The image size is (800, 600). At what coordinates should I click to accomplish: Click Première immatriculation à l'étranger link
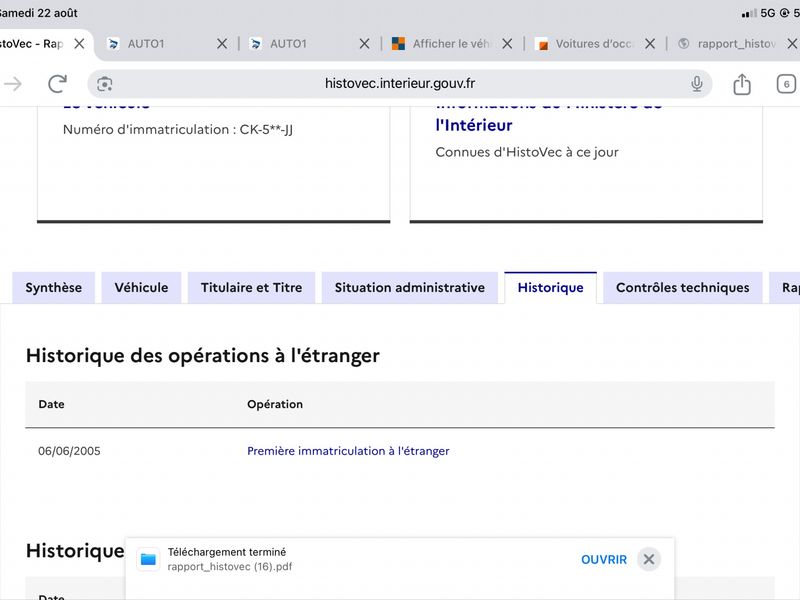348,451
